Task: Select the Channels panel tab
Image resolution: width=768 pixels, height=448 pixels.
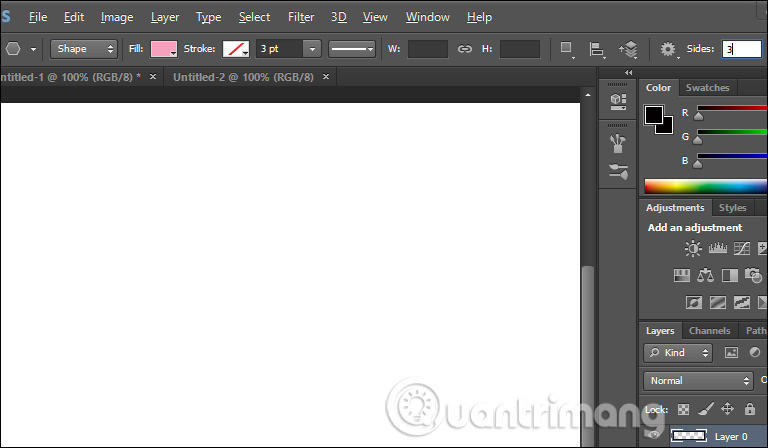Action: pyautogui.click(x=709, y=331)
